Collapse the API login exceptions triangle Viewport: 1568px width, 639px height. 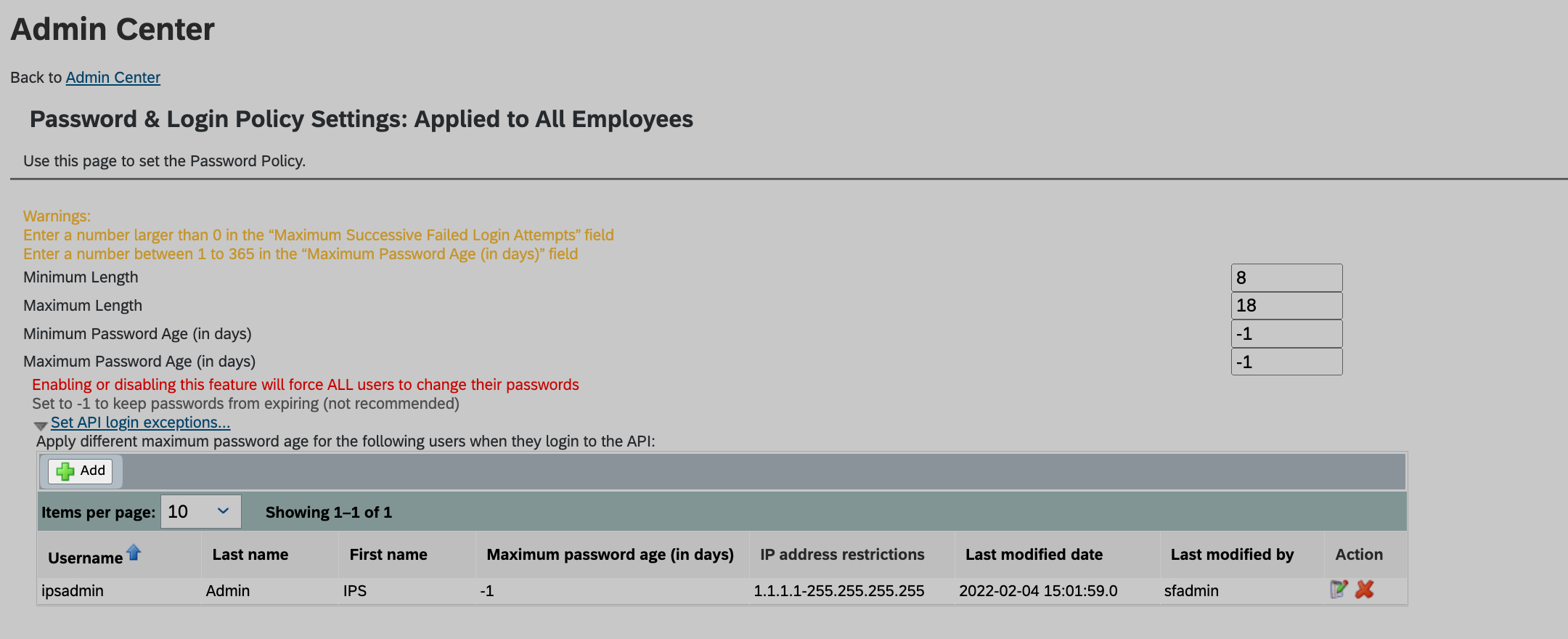[x=41, y=426]
